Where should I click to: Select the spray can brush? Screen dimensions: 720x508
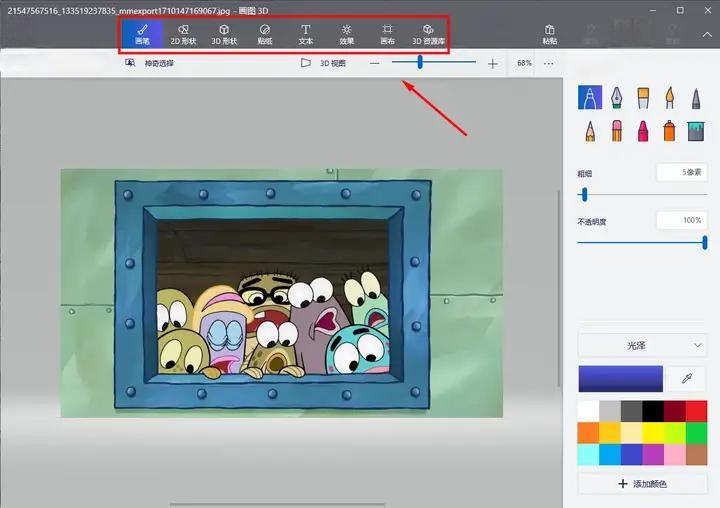coord(669,130)
